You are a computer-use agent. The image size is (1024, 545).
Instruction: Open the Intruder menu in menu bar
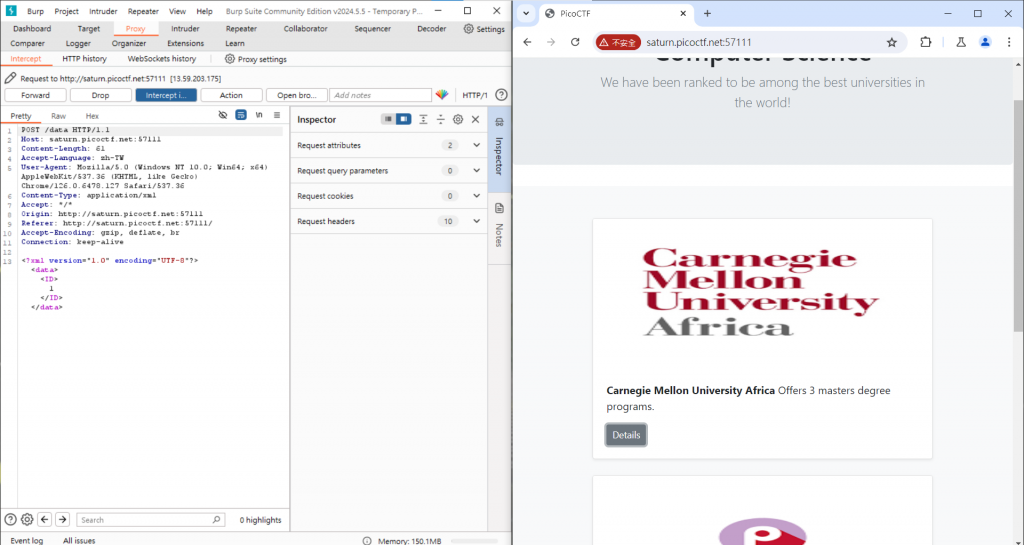click(103, 11)
